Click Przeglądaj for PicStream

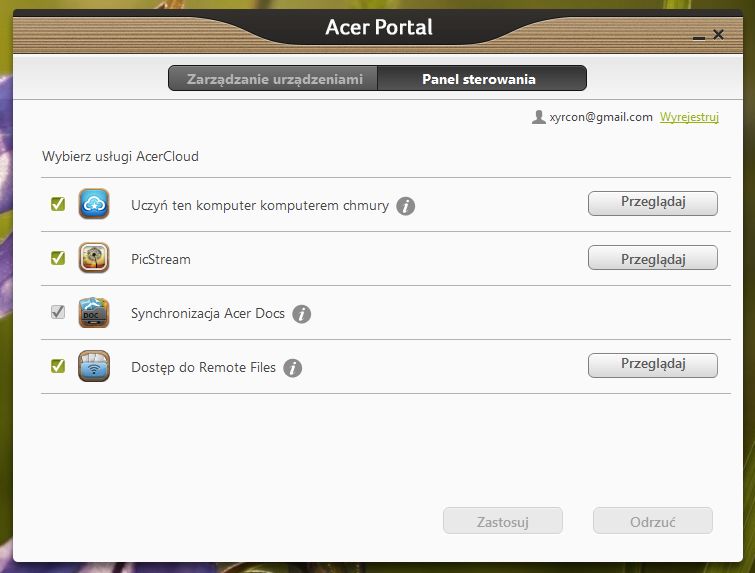(652, 258)
